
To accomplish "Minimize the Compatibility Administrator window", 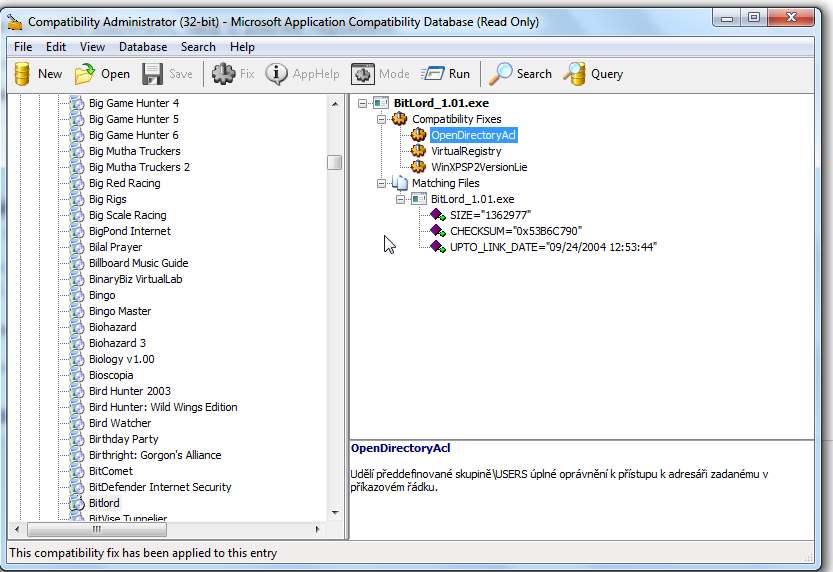I will 727,18.
